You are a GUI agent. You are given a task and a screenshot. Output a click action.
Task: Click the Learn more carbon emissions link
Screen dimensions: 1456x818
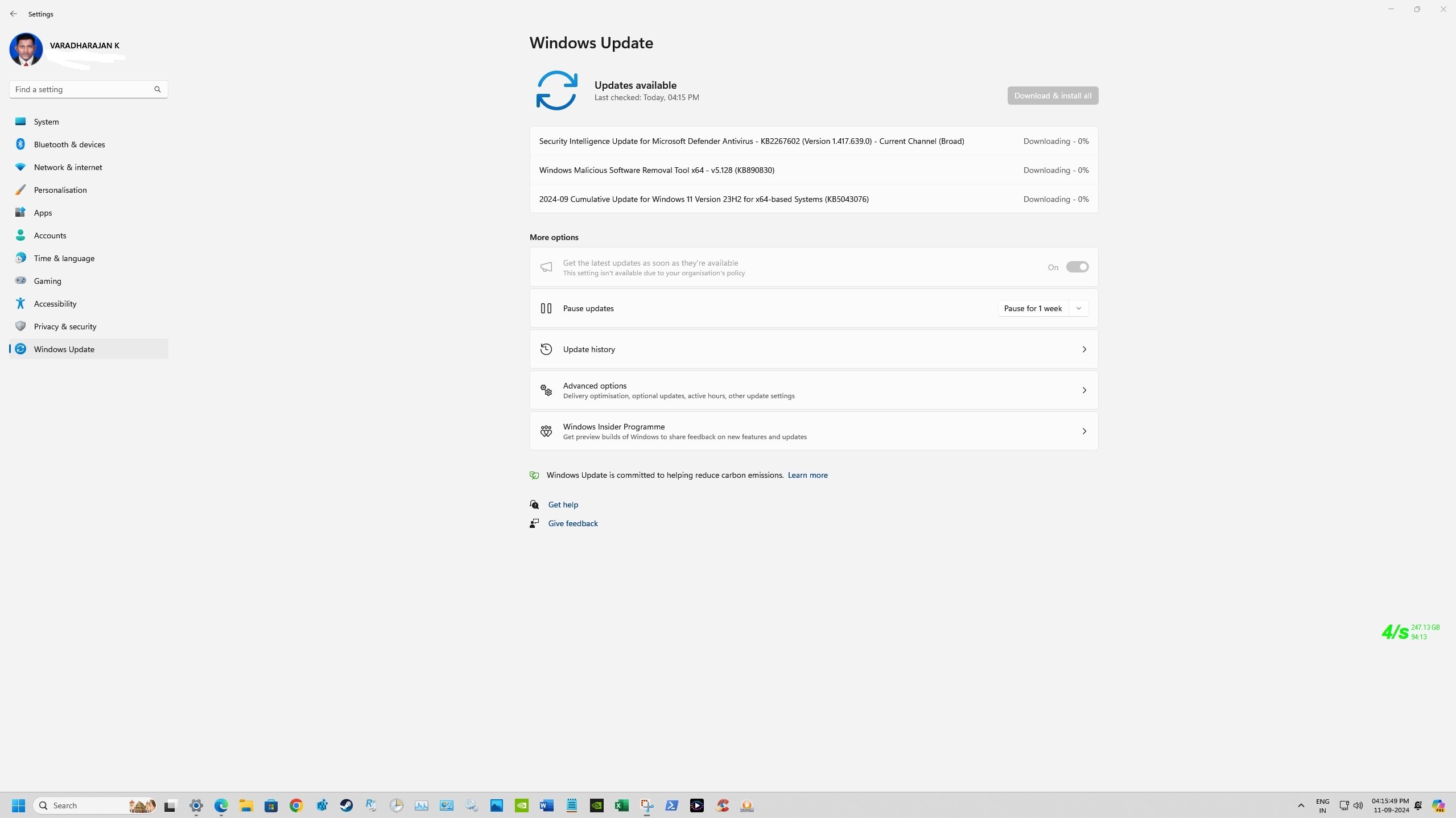click(x=807, y=475)
